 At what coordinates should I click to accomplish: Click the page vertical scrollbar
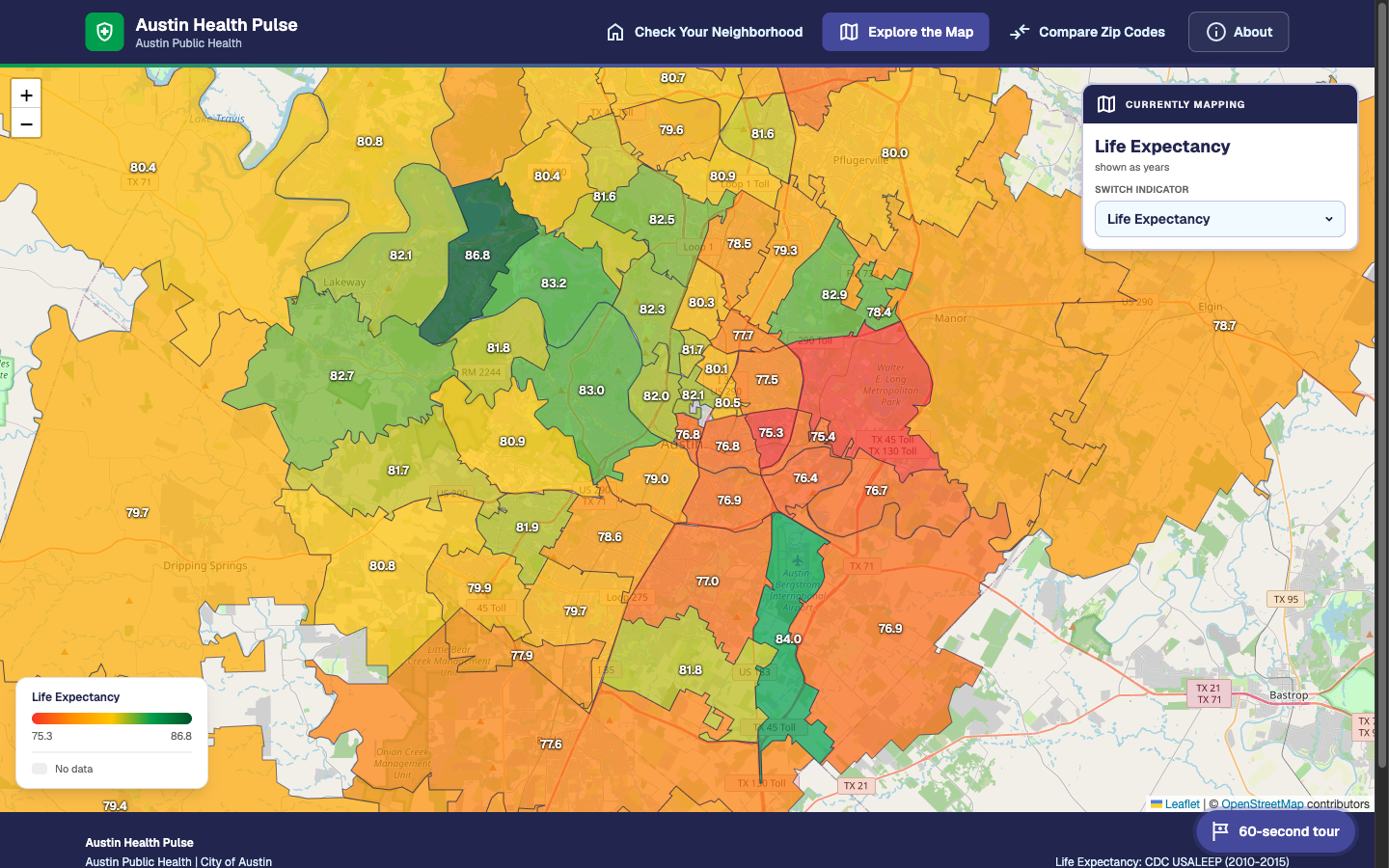(x=1381, y=386)
